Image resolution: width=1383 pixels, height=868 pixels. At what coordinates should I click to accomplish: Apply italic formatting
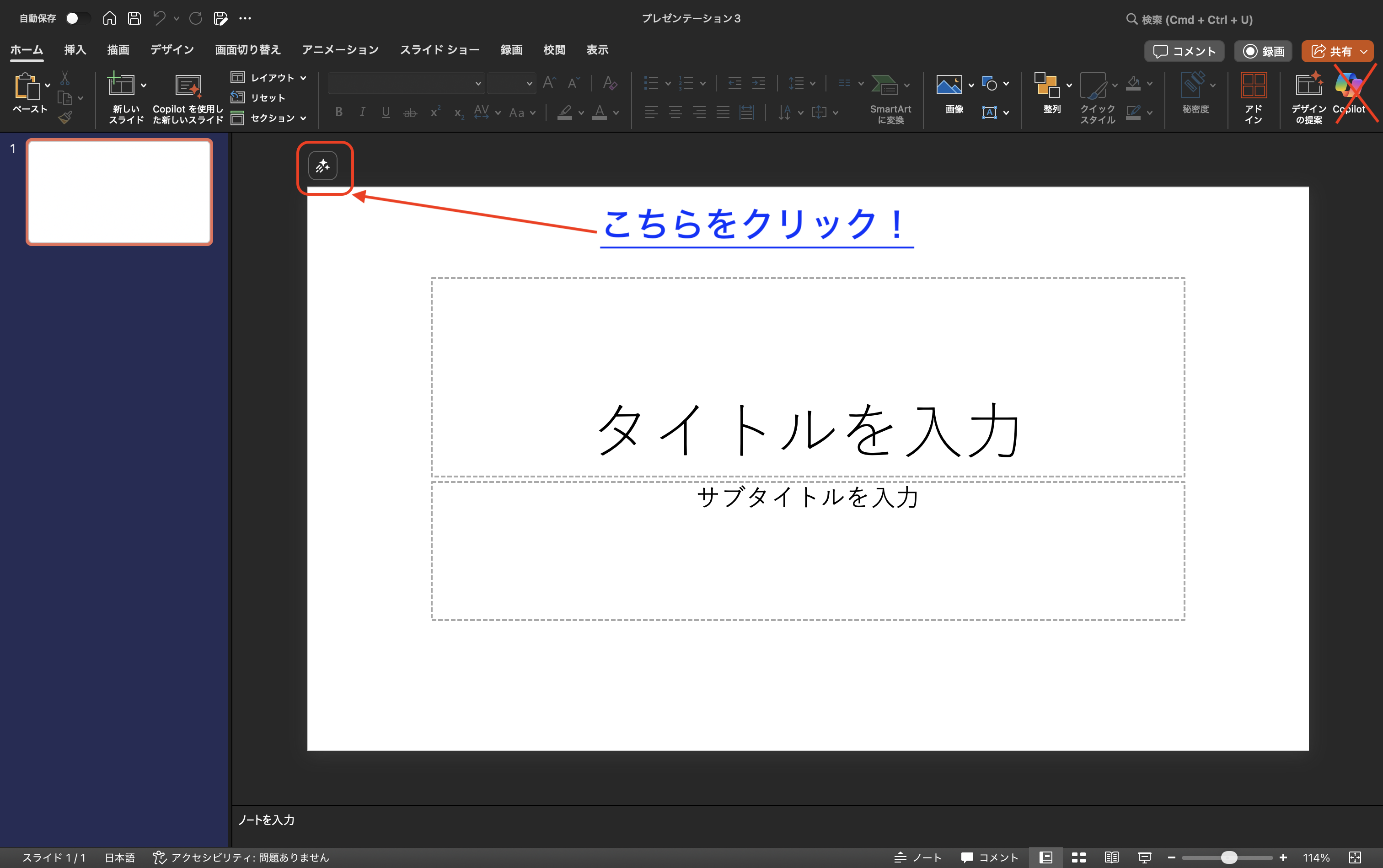coord(362,112)
